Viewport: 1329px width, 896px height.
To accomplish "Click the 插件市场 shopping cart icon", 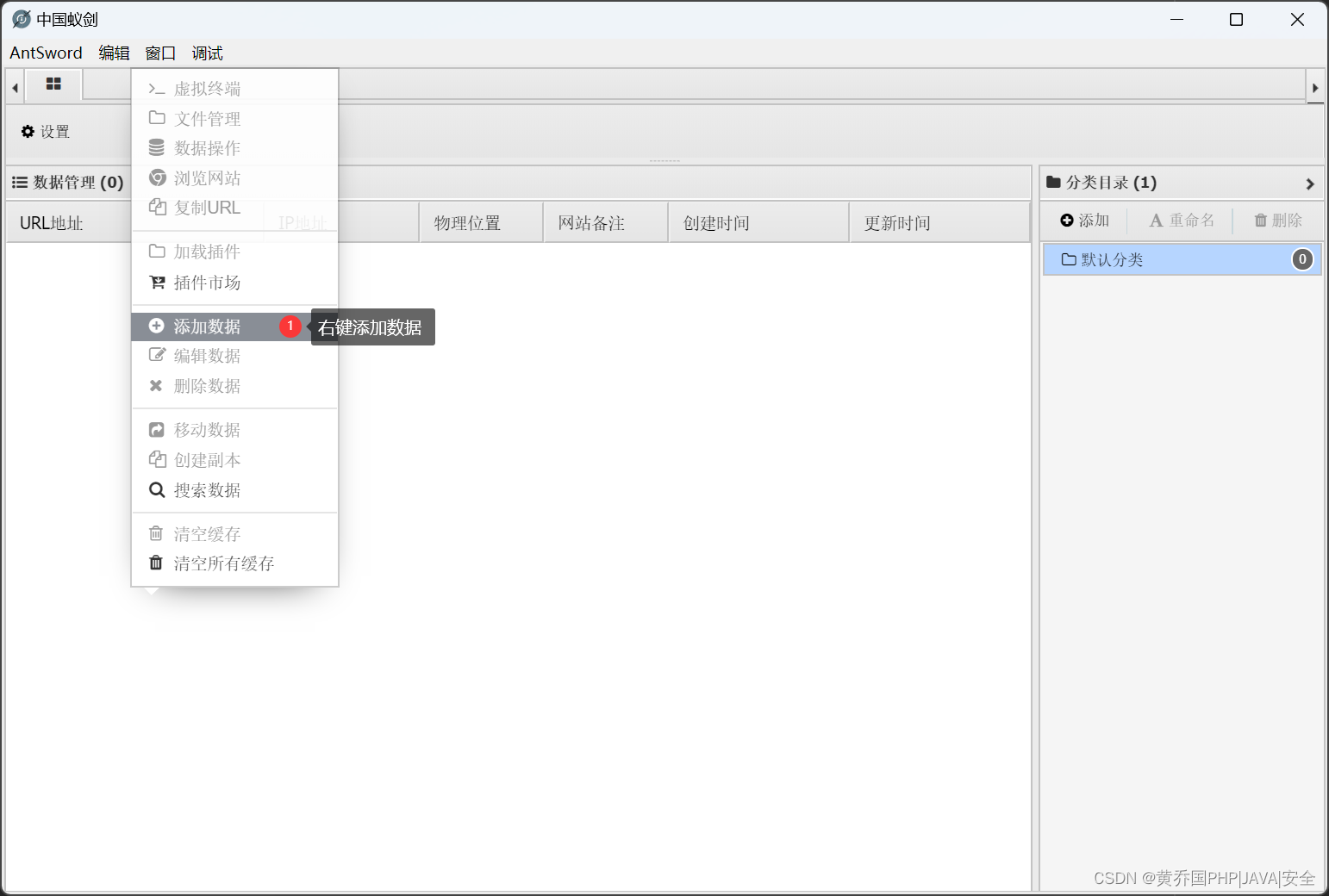I will (x=157, y=282).
